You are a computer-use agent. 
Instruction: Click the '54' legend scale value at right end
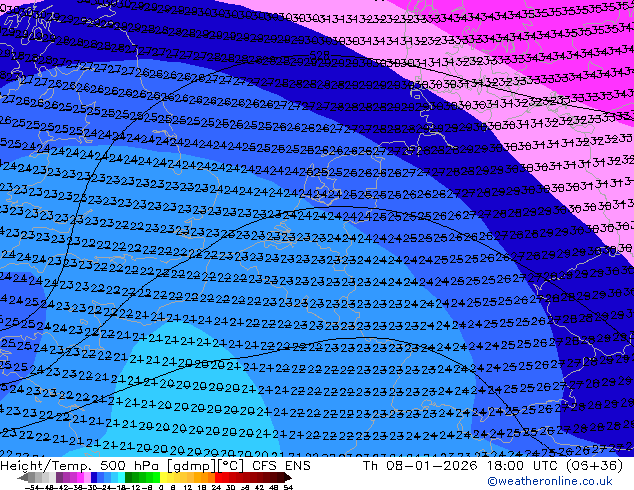coord(288,488)
